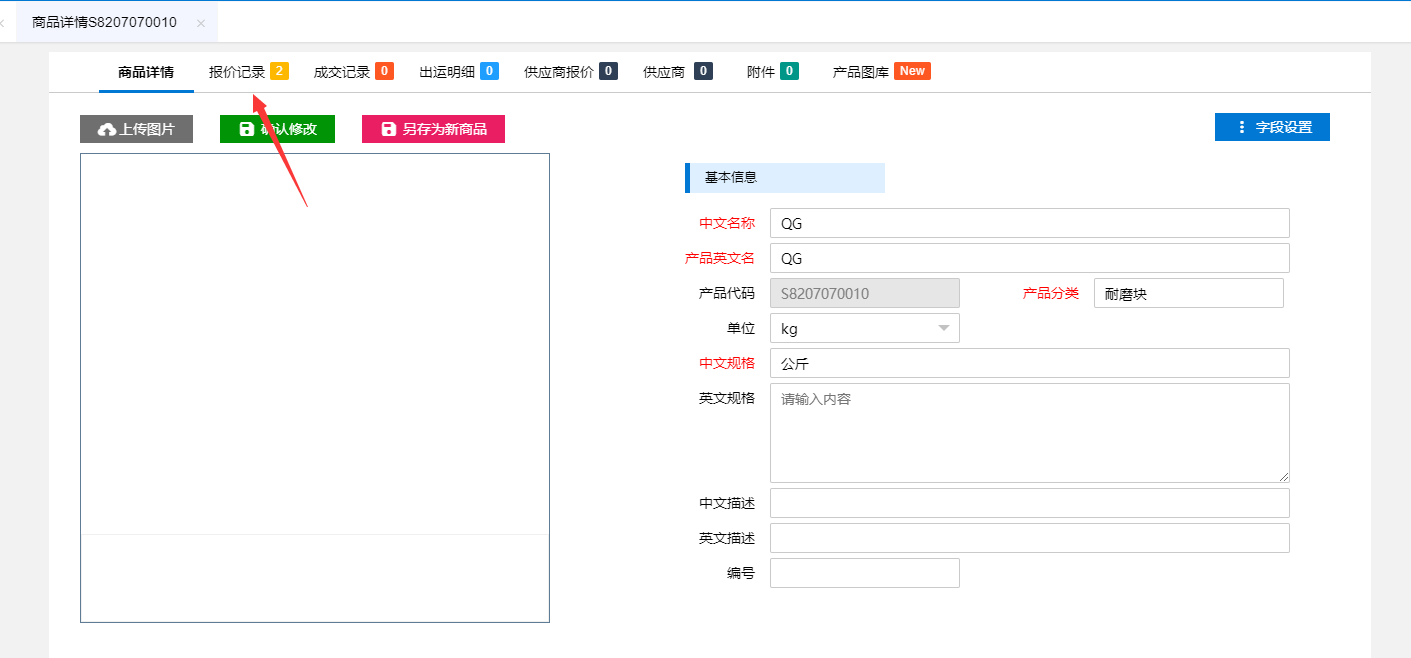Open 字段设置 field settings
Viewport: 1411px width, 658px height.
point(1272,127)
